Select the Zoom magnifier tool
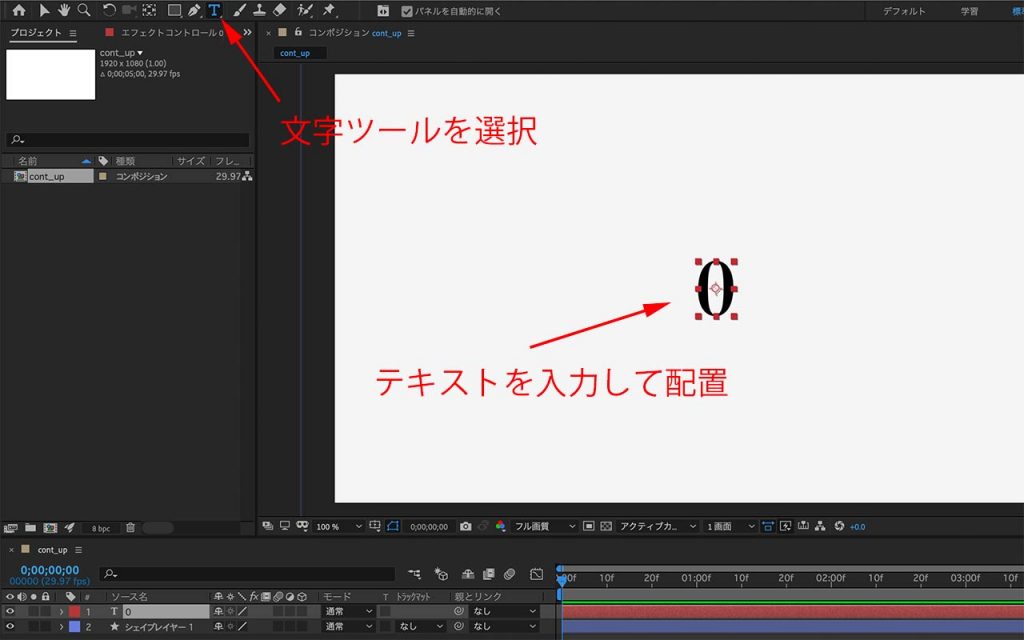1024x640 pixels. (x=84, y=10)
